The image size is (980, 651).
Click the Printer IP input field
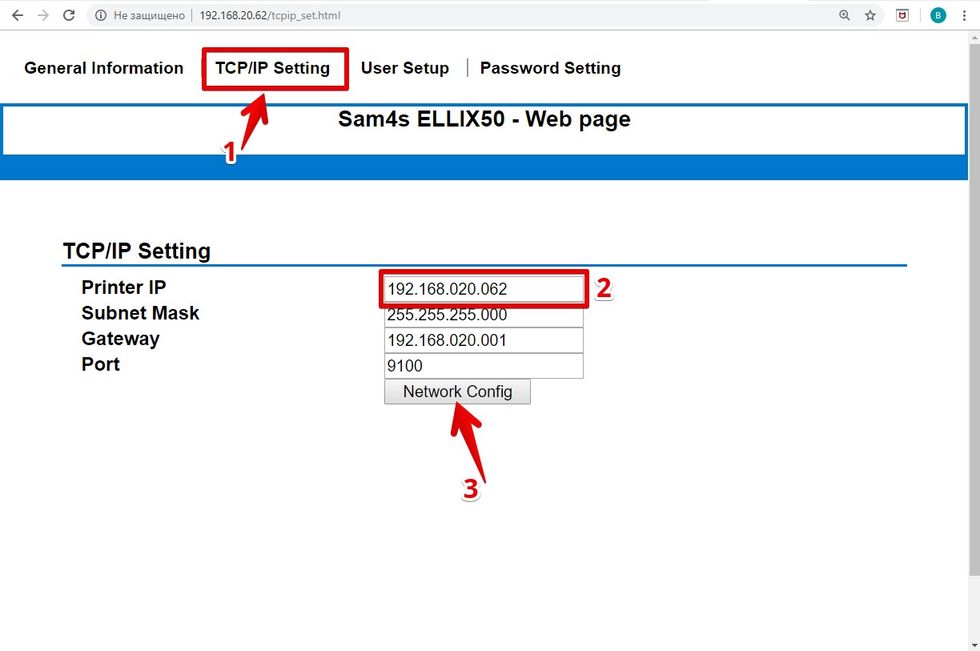pyautogui.click(x=484, y=289)
